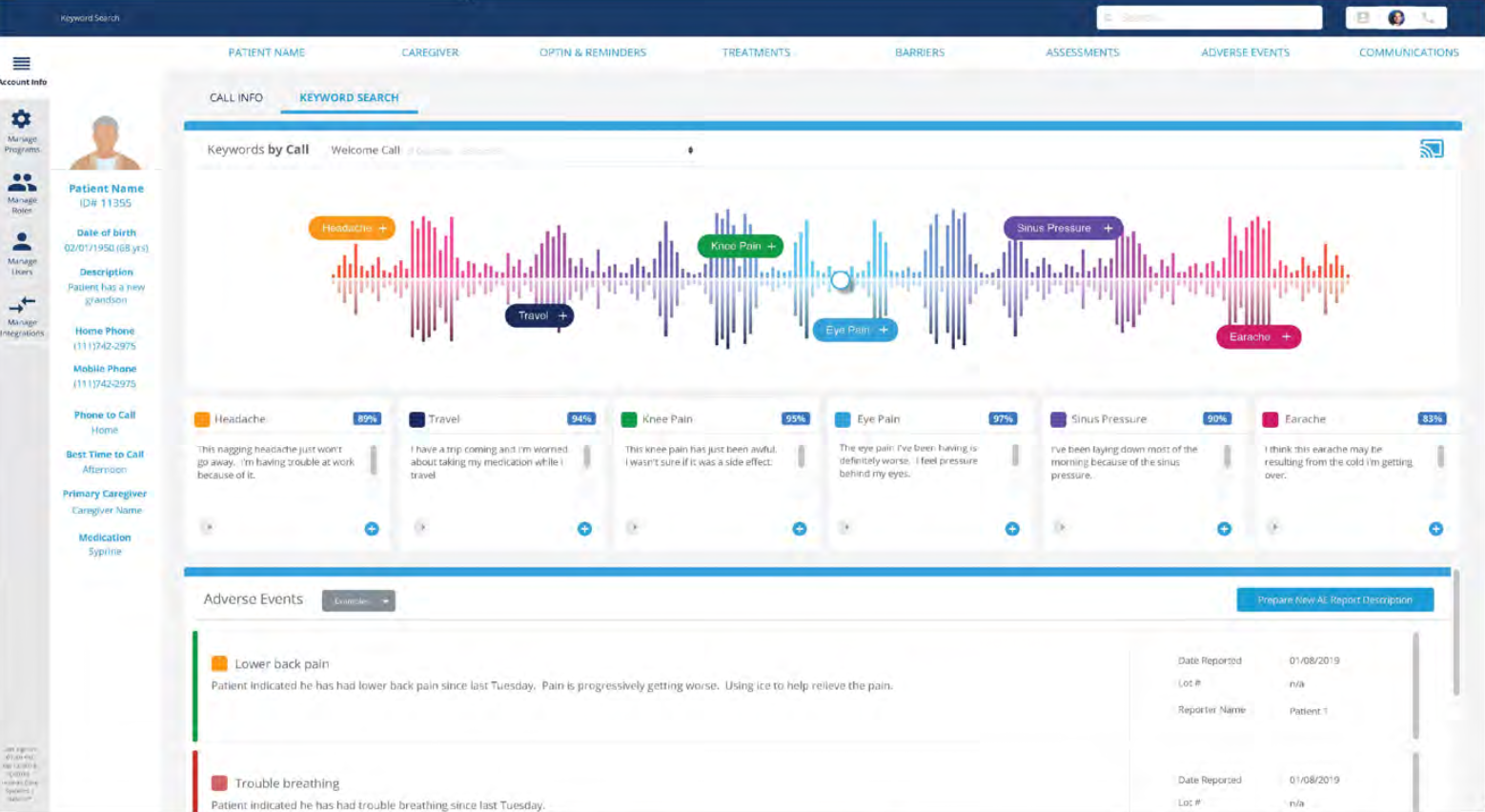Click Caregiver Name under Primary Caregiver

(107, 511)
